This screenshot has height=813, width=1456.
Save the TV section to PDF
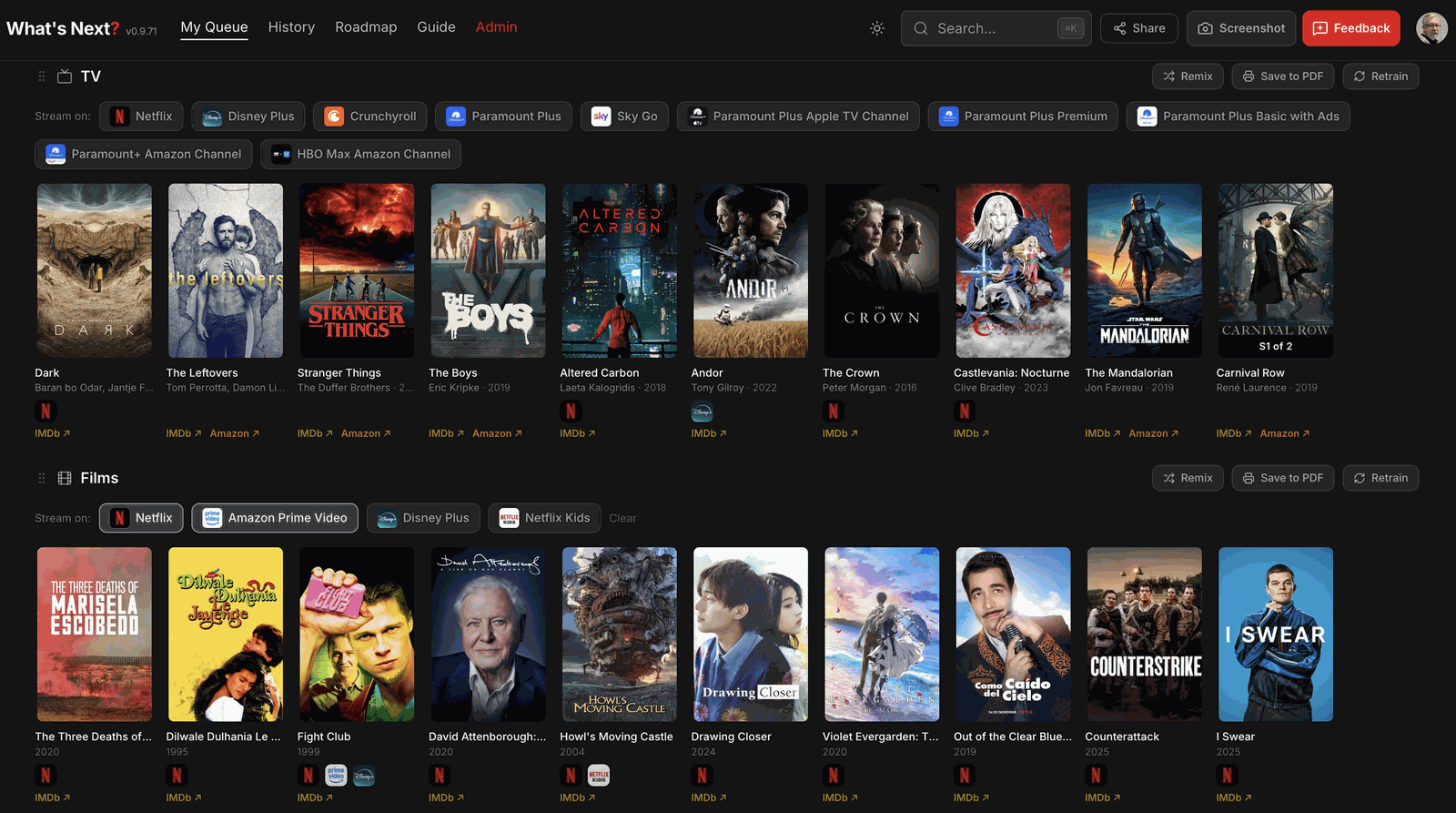click(x=1283, y=76)
